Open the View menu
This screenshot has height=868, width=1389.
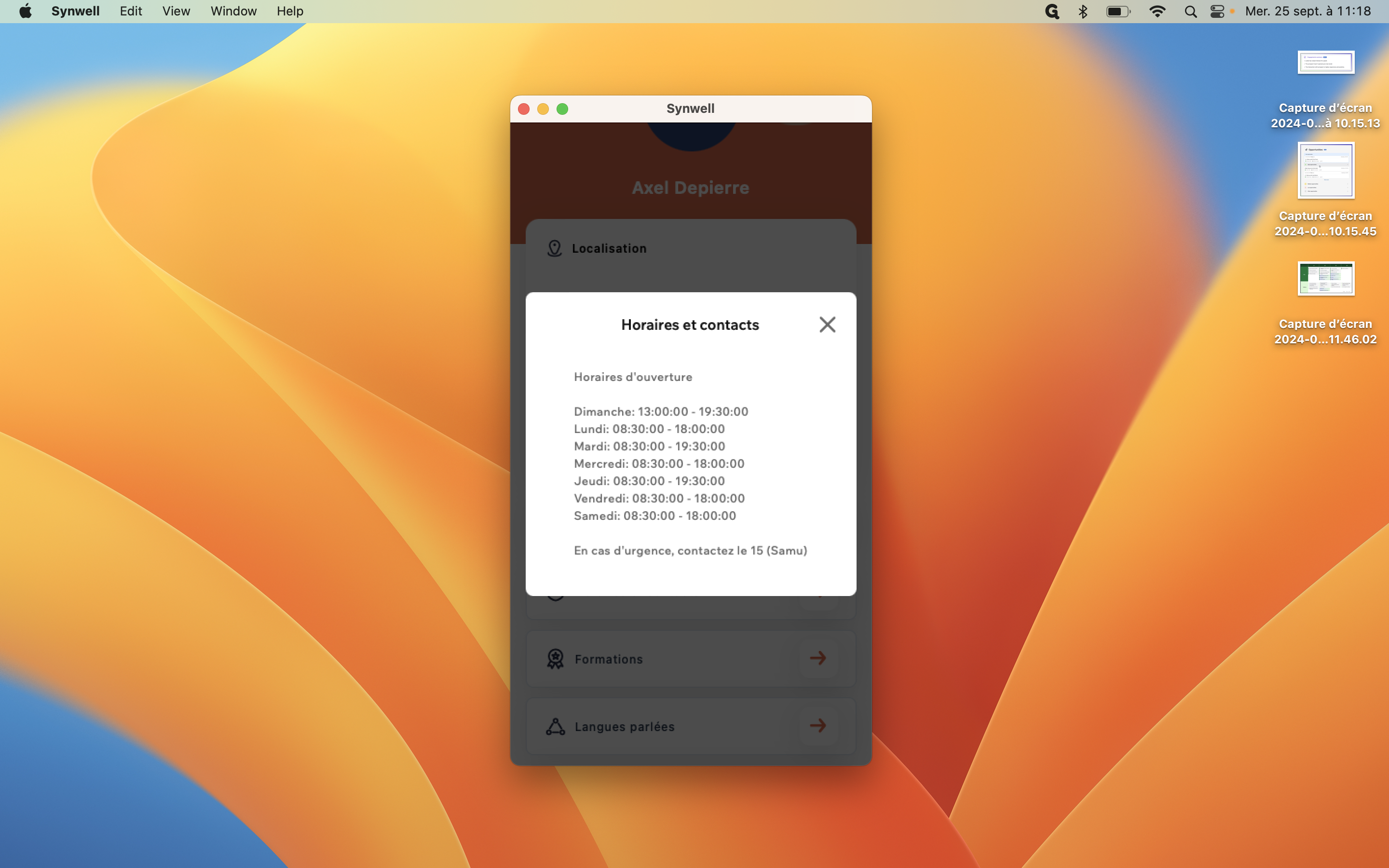176,11
